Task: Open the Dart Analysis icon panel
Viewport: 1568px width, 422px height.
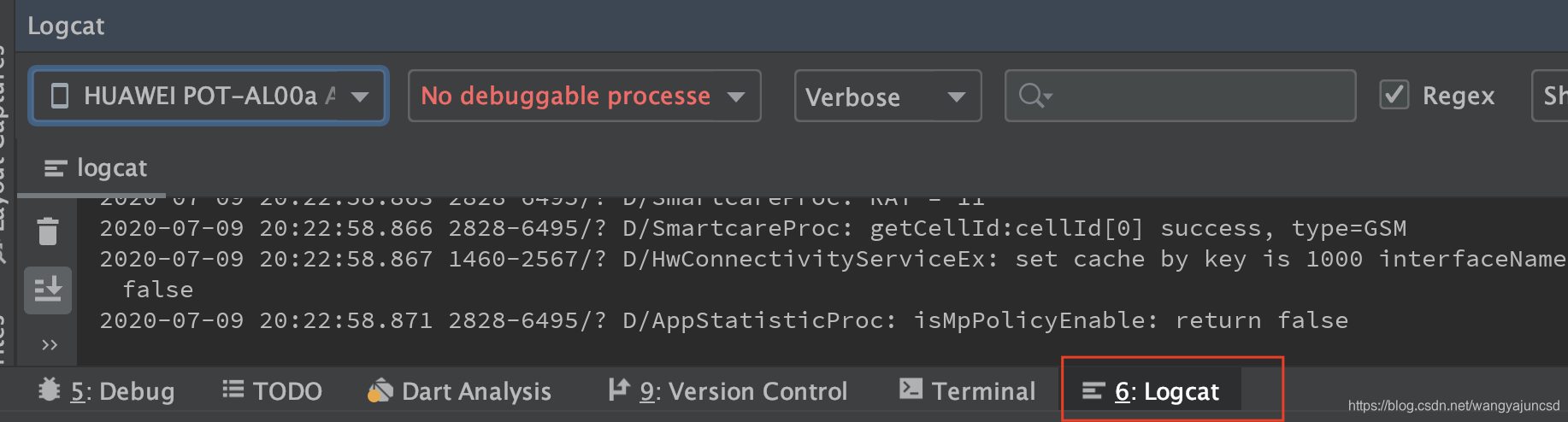Action: point(380,390)
